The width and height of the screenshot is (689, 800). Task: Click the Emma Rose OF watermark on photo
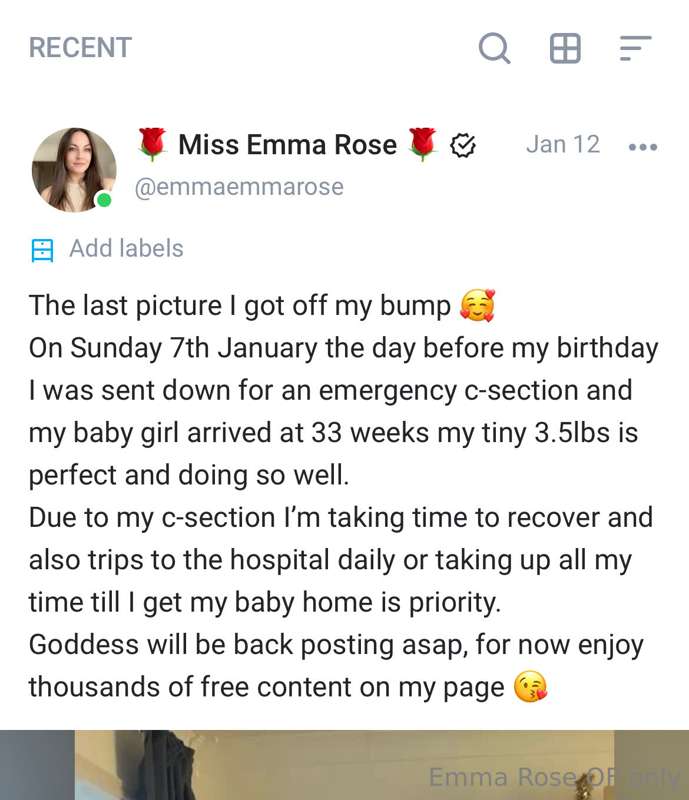click(x=554, y=778)
